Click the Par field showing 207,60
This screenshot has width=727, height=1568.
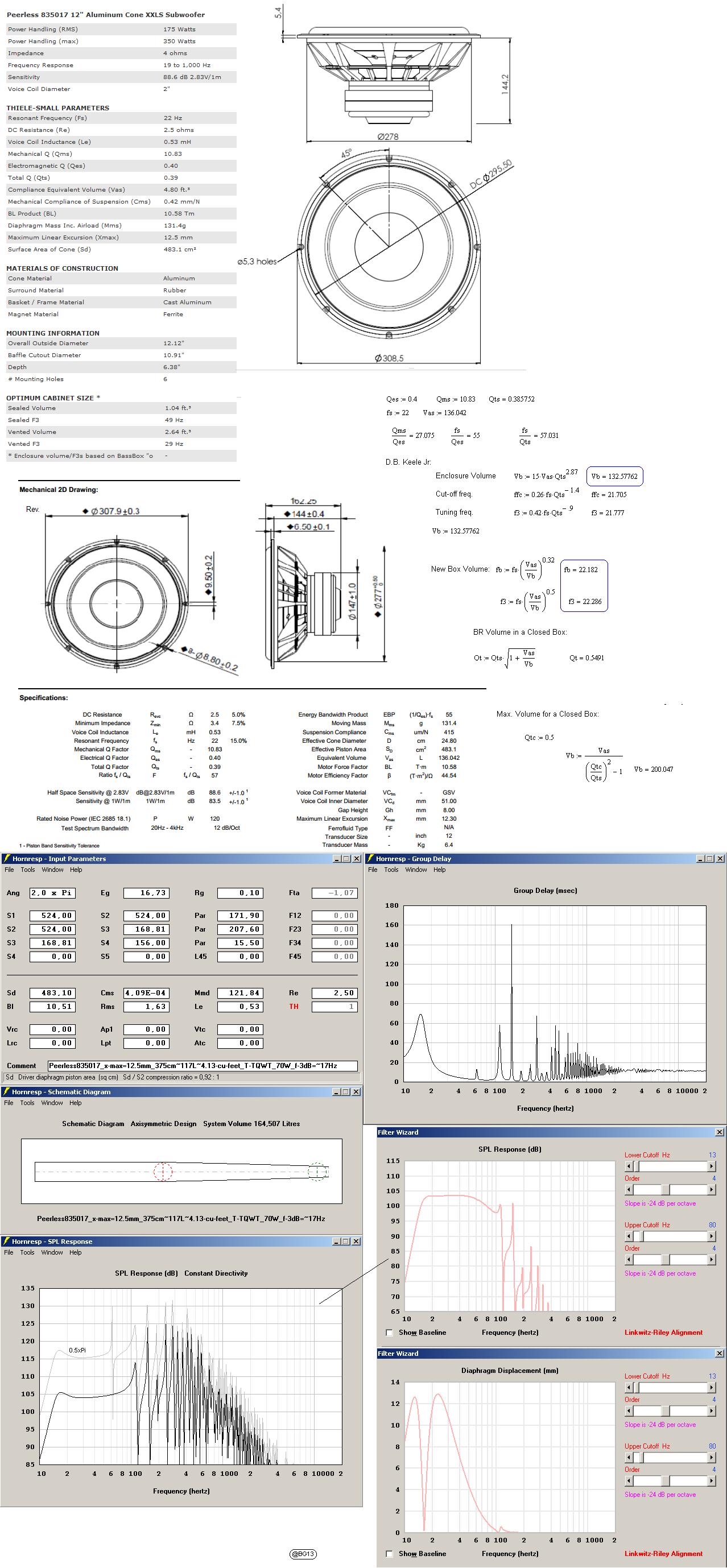(241, 929)
